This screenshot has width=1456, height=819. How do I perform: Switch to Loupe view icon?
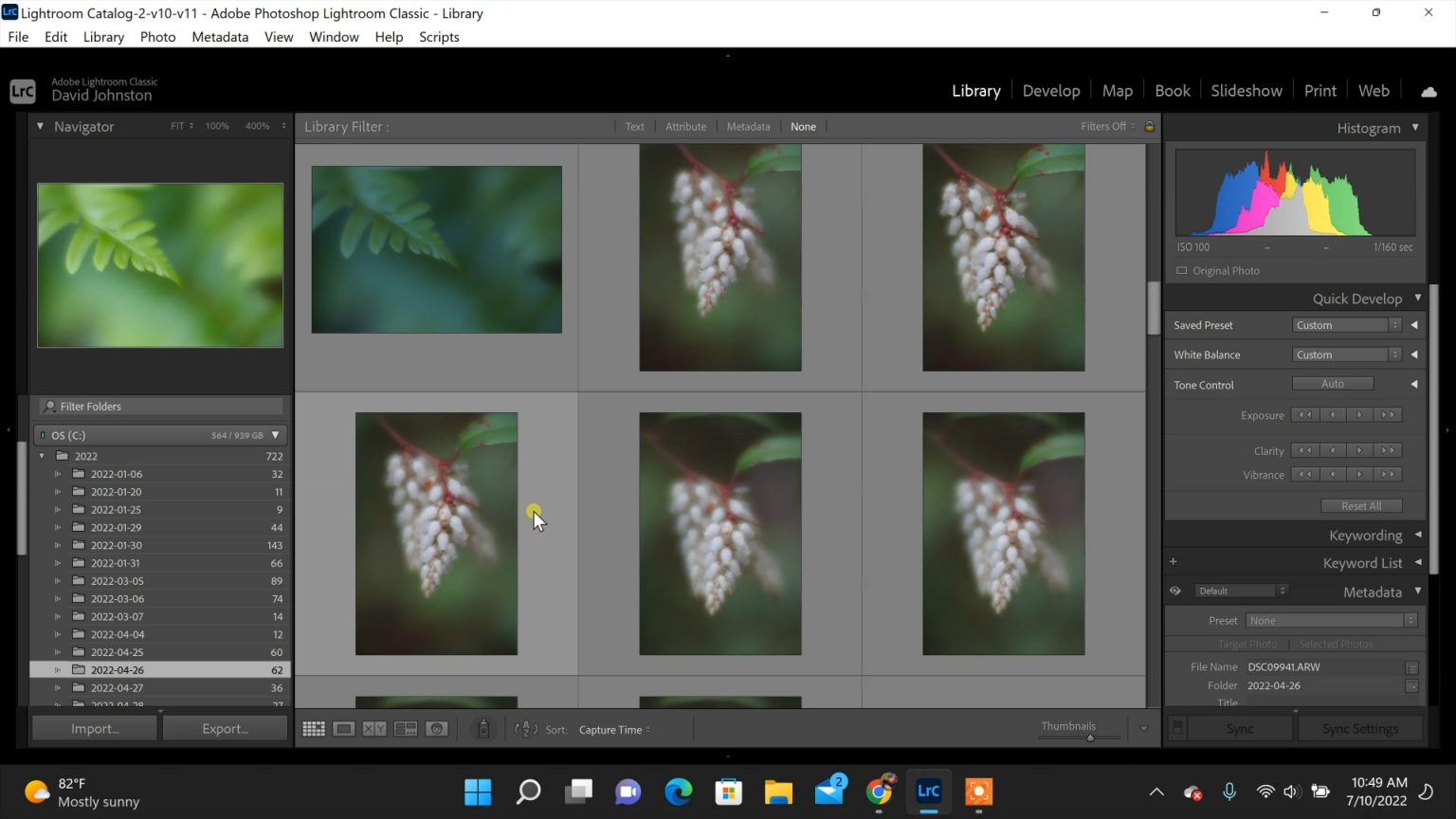click(x=343, y=728)
